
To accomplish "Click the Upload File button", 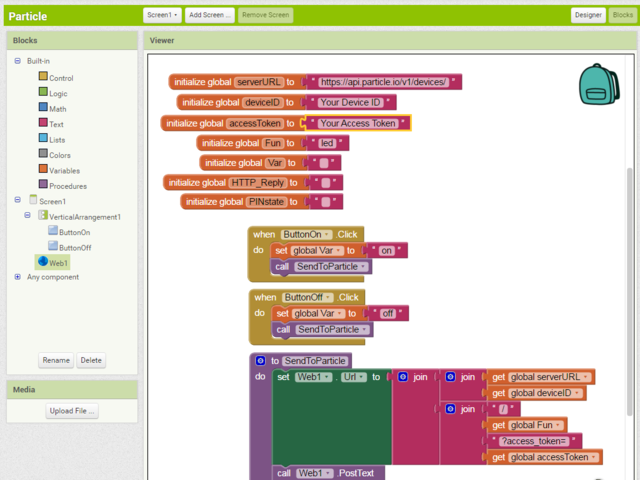I will [72, 411].
